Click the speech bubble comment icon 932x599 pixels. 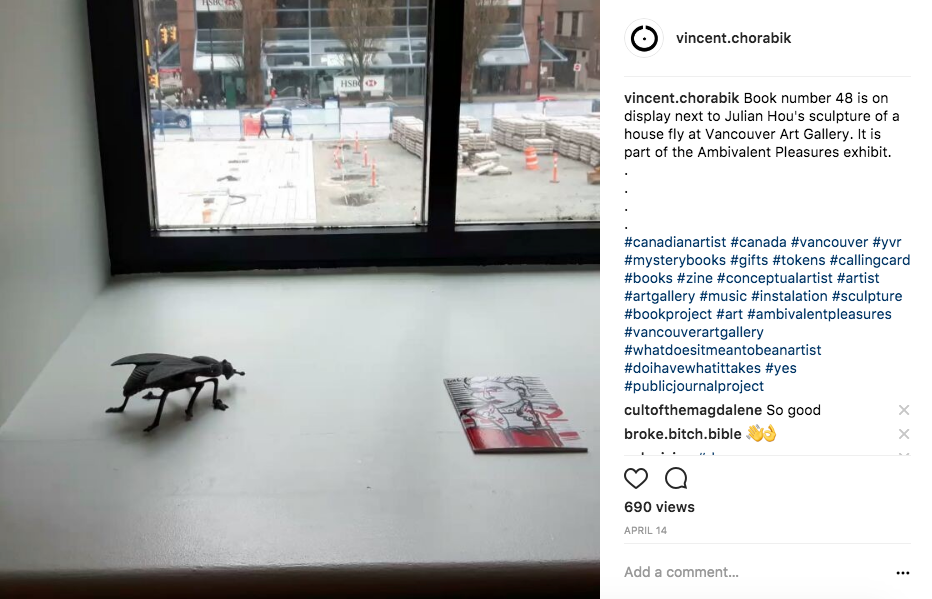pyautogui.click(x=676, y=478)
